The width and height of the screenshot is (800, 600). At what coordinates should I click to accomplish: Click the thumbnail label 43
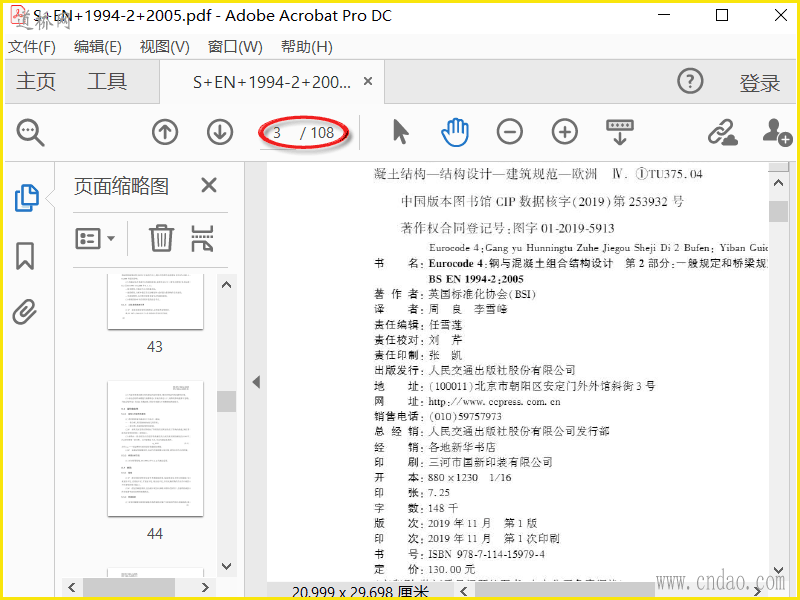(x=155, y=347)
